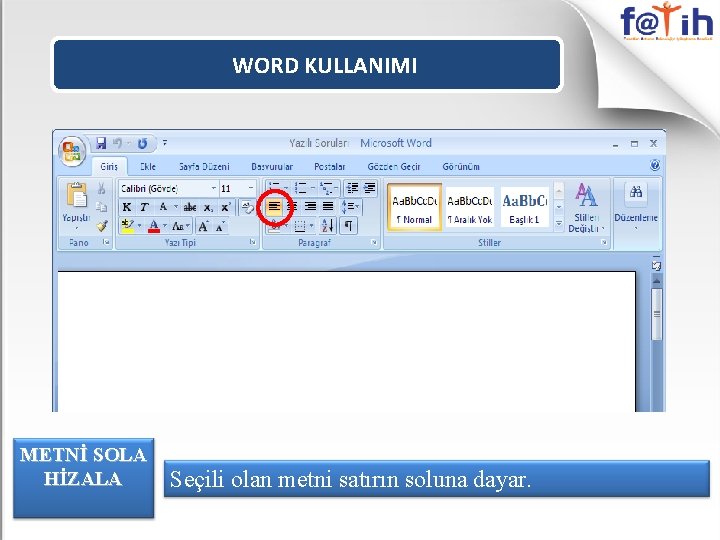720x540 pixels.
Task: Switch to the Ekle tab
Action: coord(148,167)
